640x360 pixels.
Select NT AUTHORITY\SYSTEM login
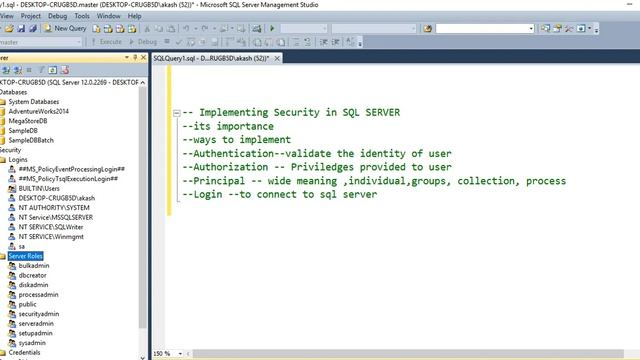[x=54, y=207]
